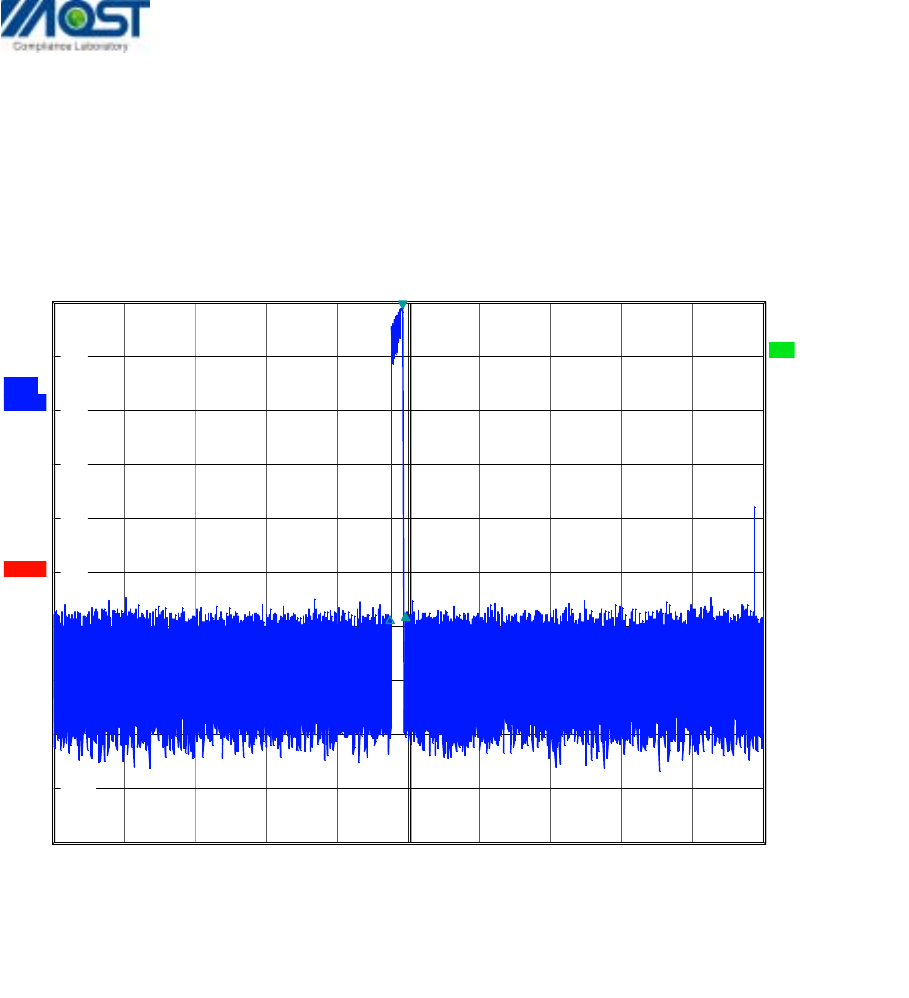The width and height of the screenshot is (909, 998).
Task: Click the narrow blue spike near the plot's right edge
Action: tap(754, 560)
